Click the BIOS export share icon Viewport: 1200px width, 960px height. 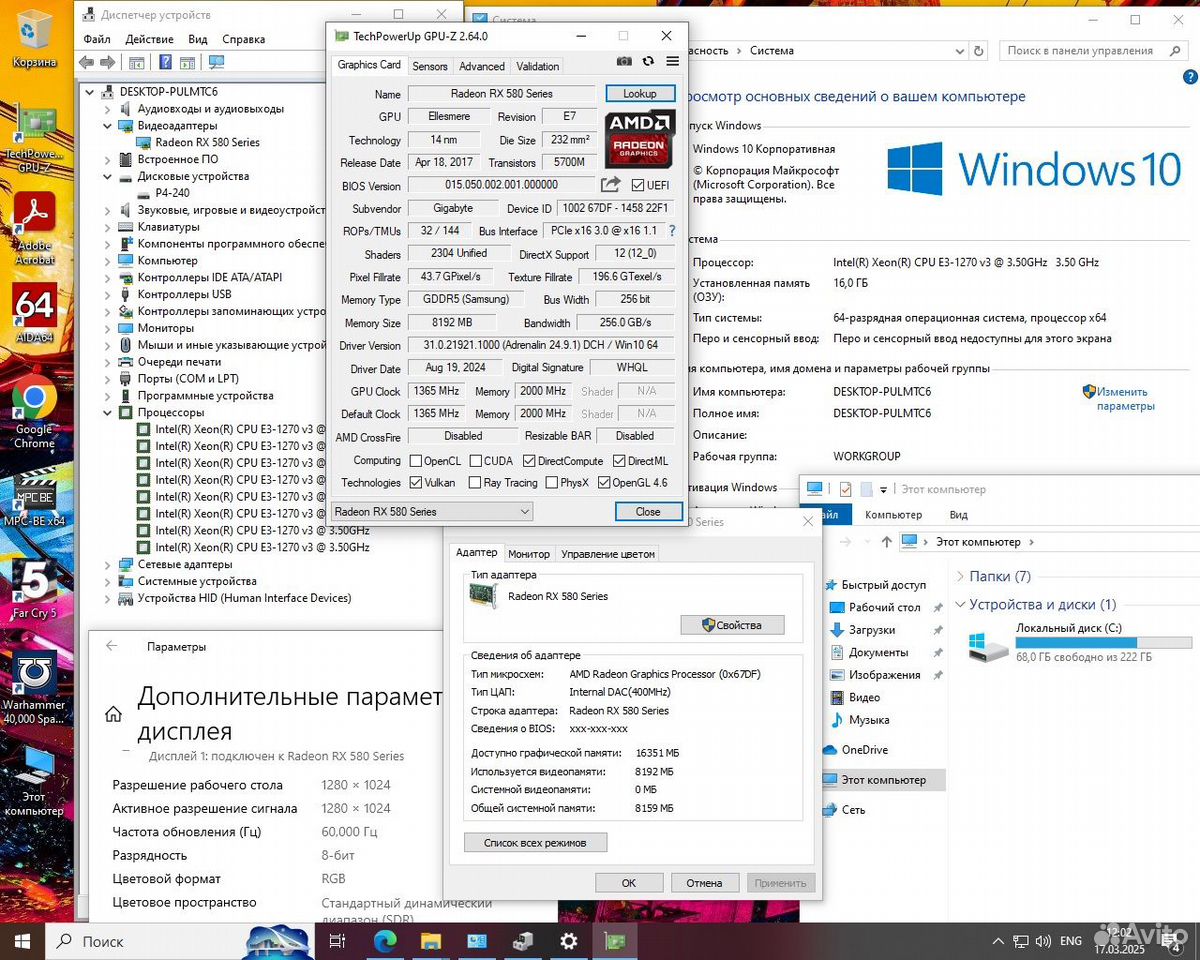(x=610, y=185)
